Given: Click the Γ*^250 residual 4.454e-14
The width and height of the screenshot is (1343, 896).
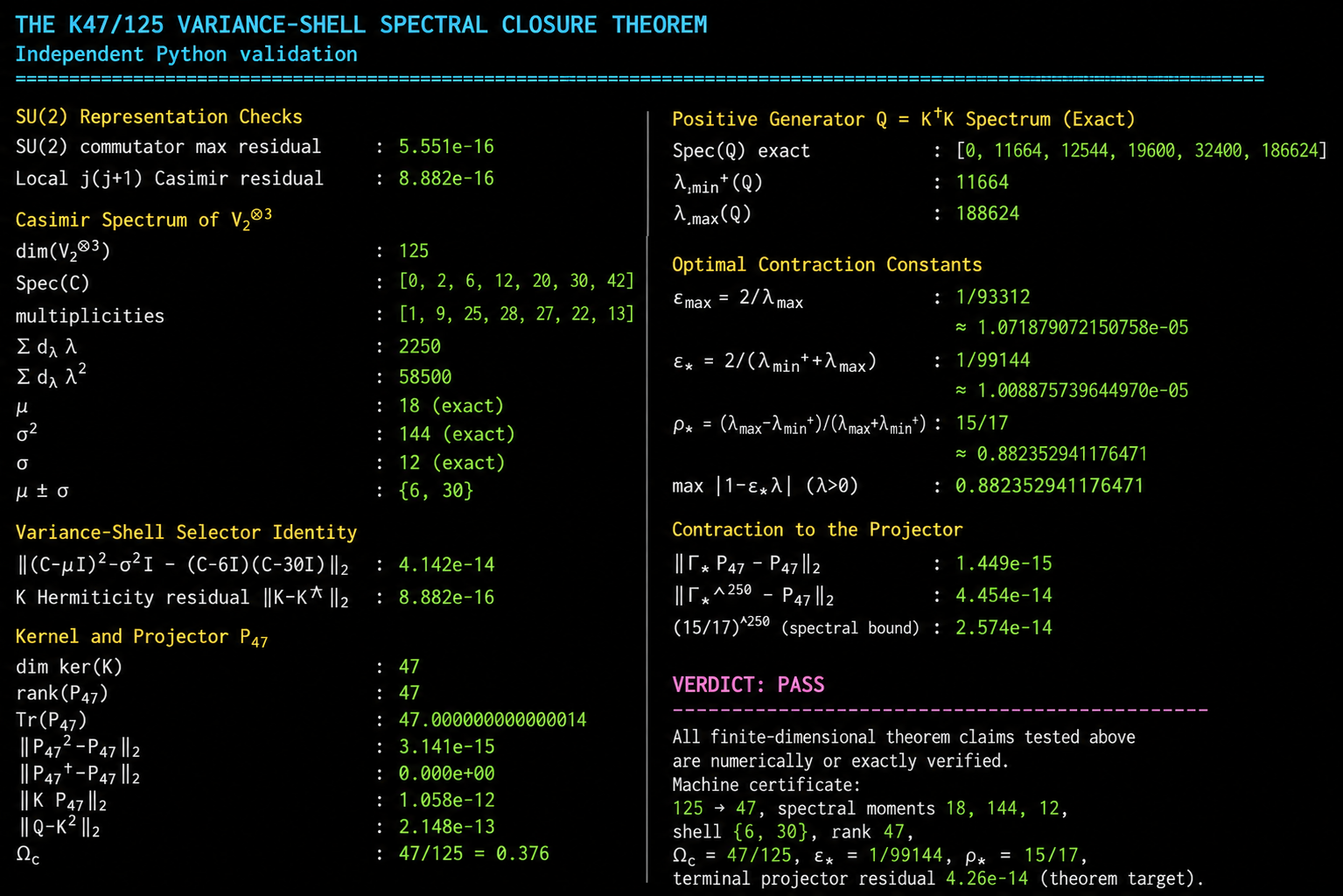Looking at the screenshot, I should click(1004, 596).
